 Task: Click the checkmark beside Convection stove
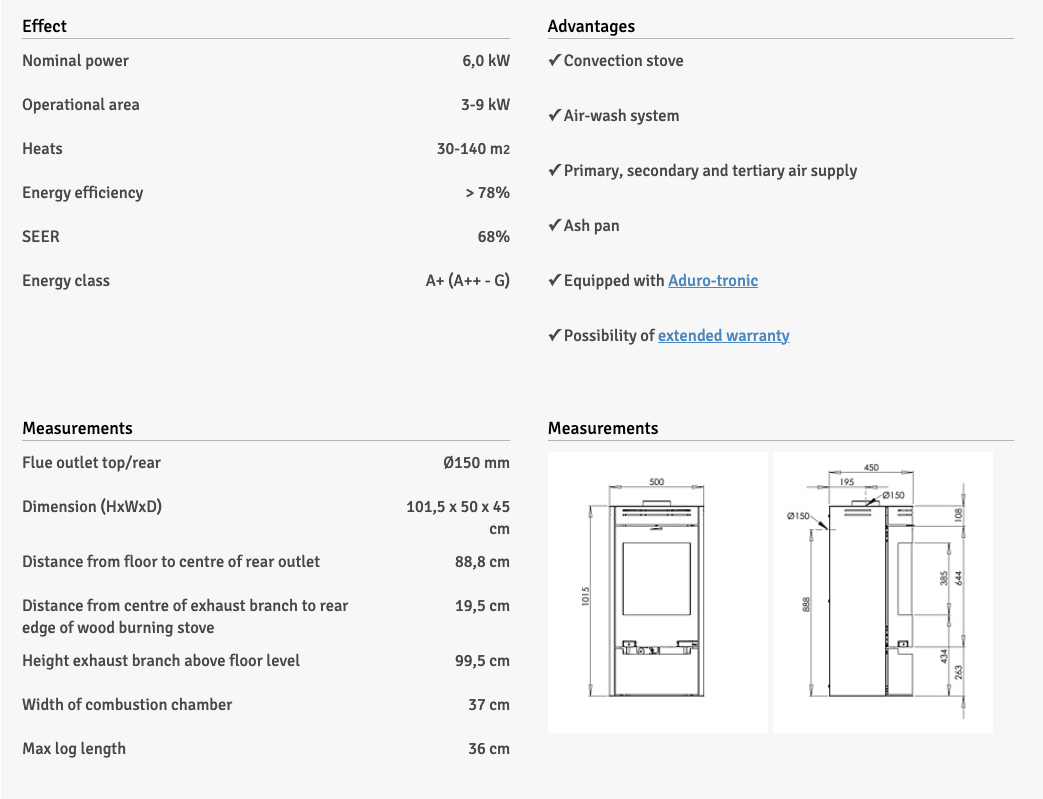pos(554,61)
